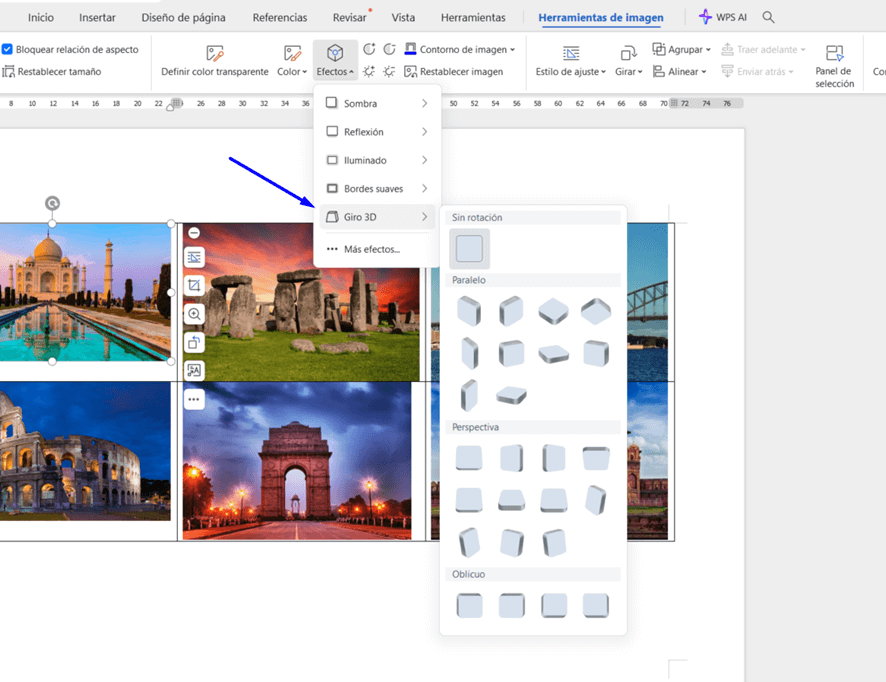Click Definir color transparente tool
This screenshot has width=886, height=682.
(215, 60)
